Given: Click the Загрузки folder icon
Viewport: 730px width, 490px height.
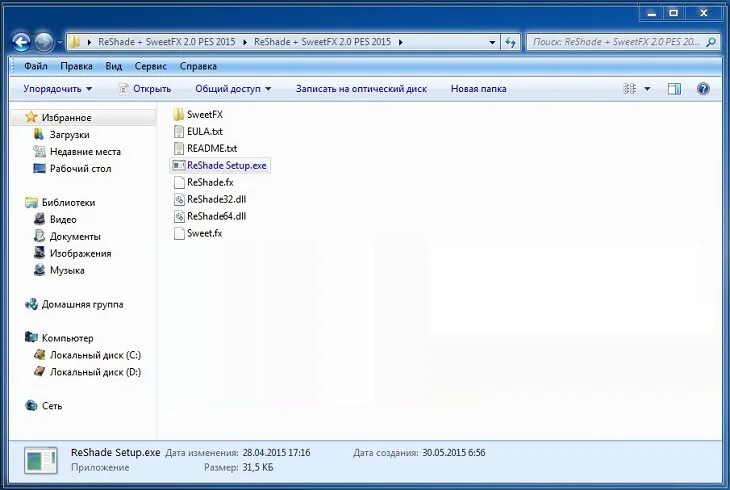Looking at the screenshot, I should point(39,134).
